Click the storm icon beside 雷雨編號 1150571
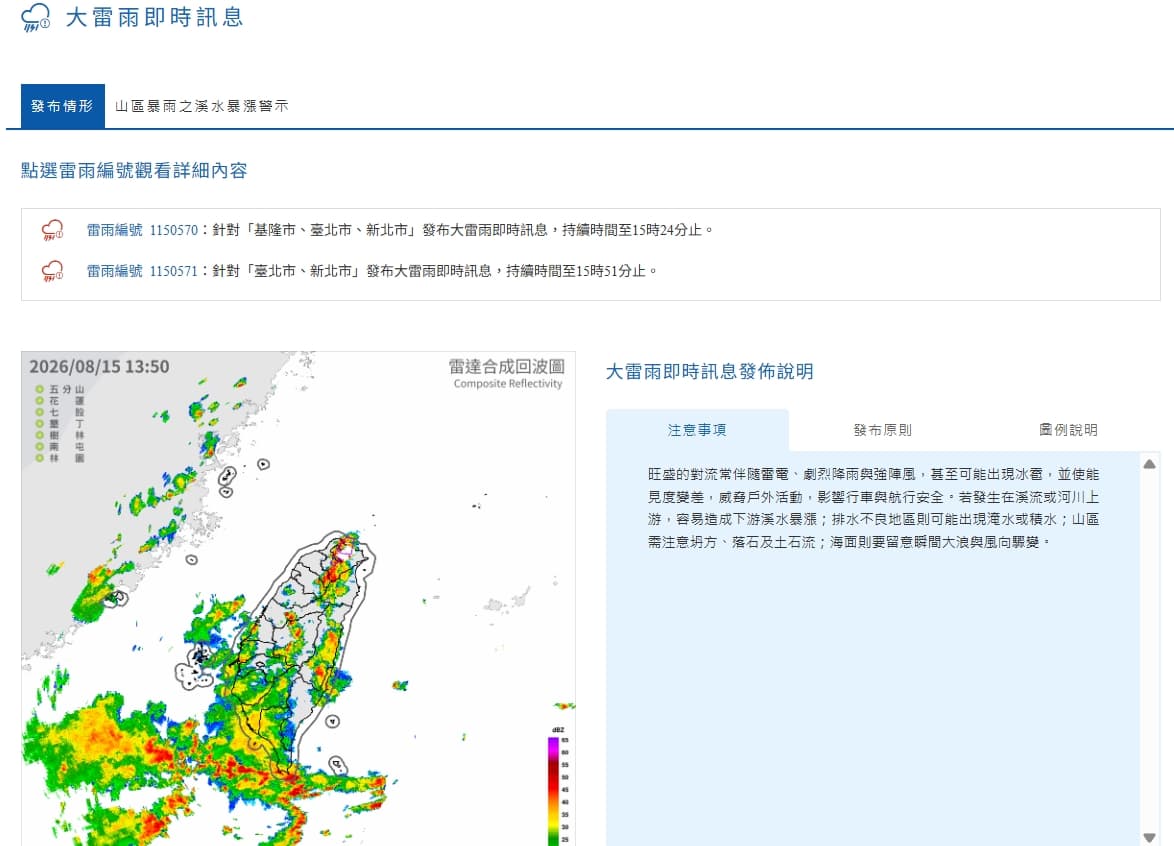Viewport: 1174px width, 846px height. click(x=52, y=271)
